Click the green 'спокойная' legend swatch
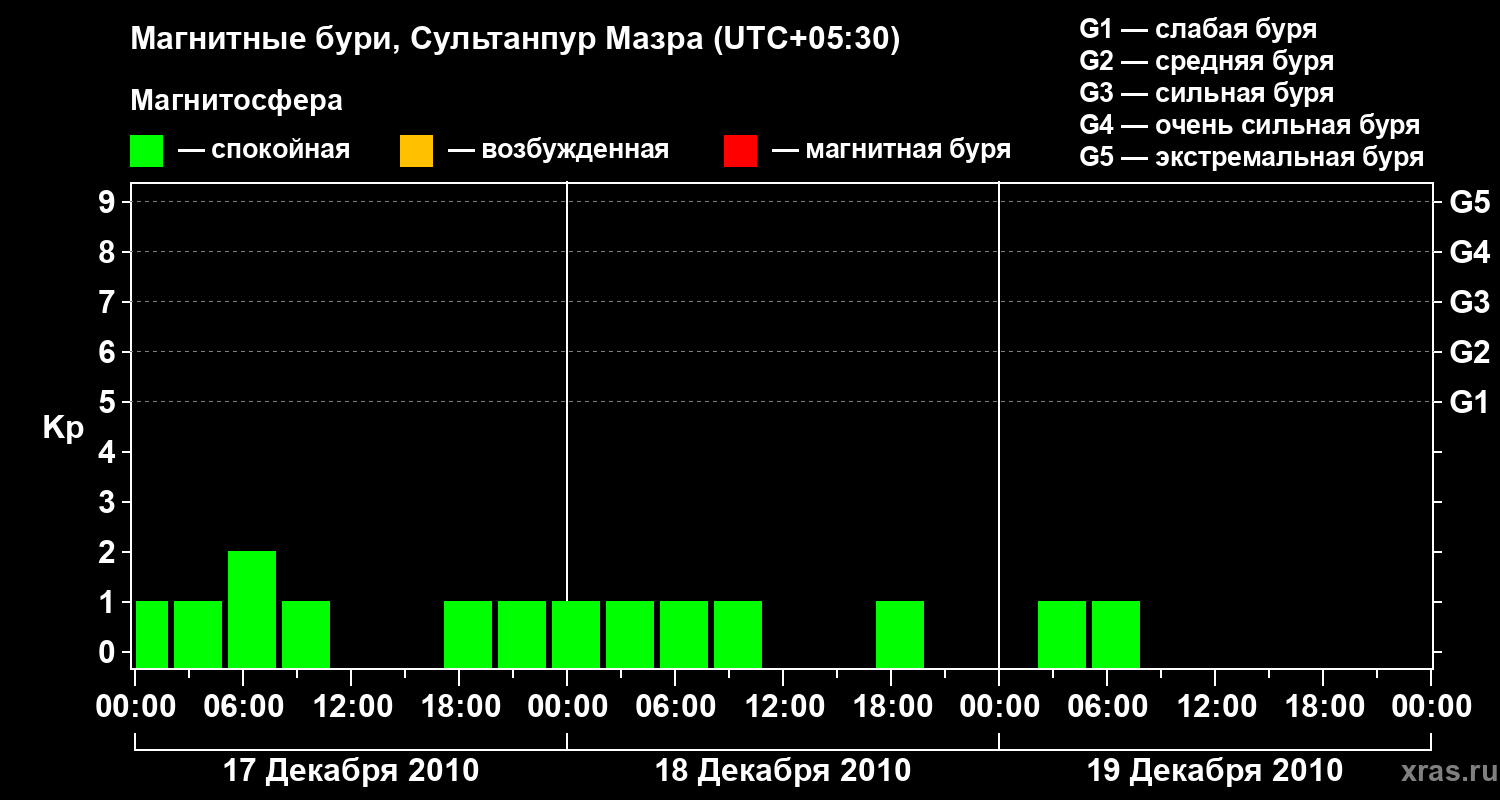Image resolution: width=1500 pixels, height=800 pixels. (147, 151)
